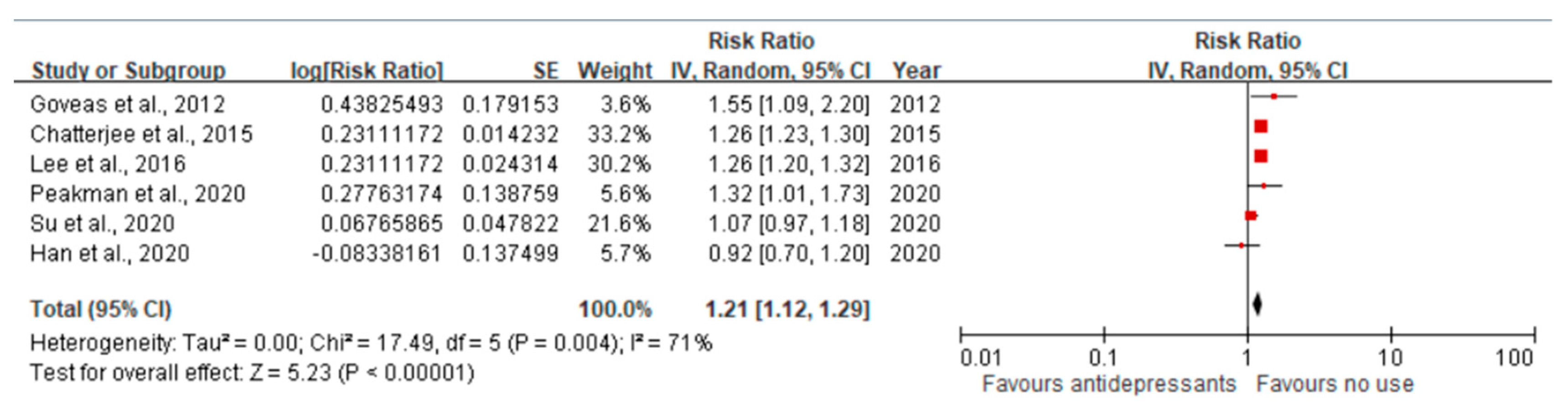Click the Study or Subgroup column header

[129, 71]
